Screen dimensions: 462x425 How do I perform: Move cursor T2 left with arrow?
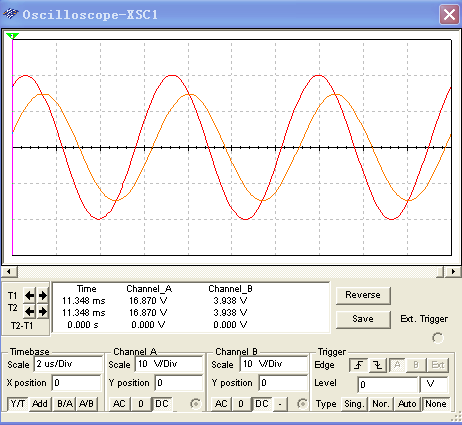click(30, 311)
